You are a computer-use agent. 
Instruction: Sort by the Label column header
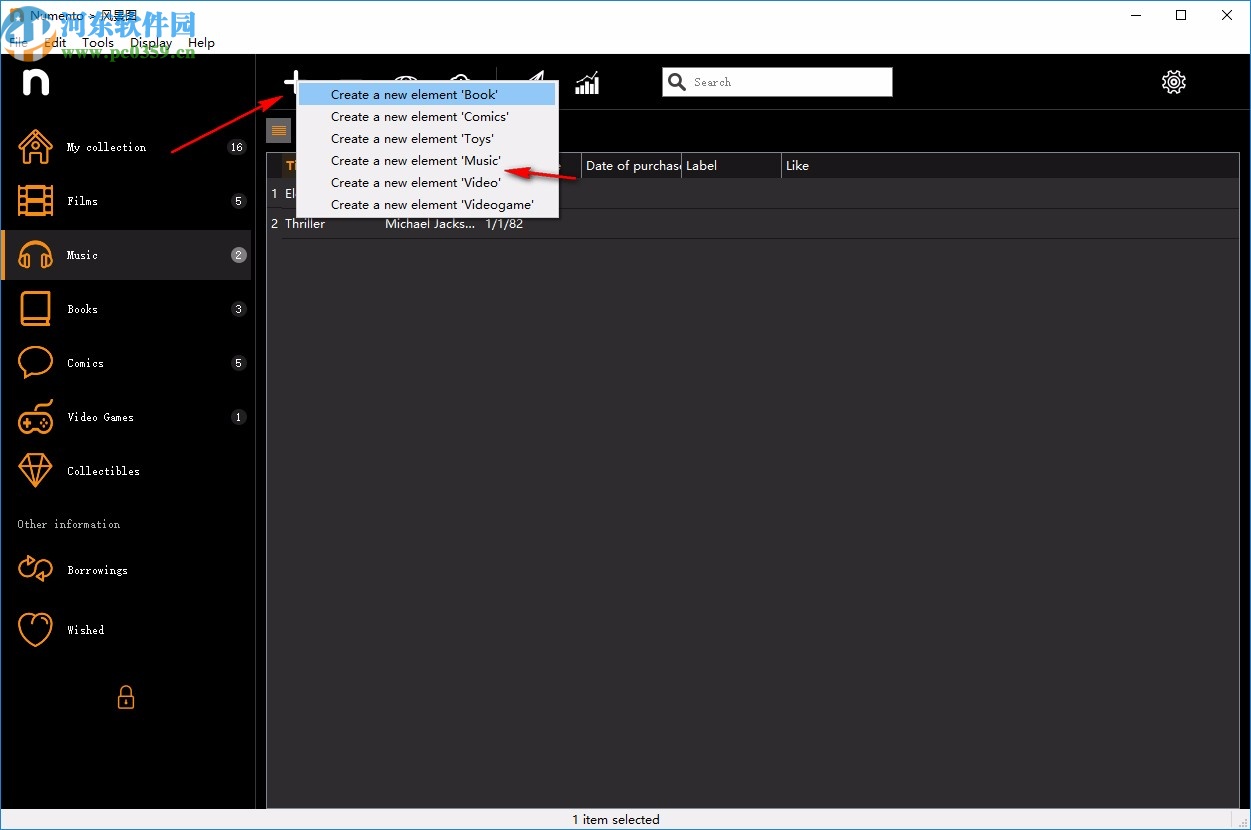(x=732, y=166)
